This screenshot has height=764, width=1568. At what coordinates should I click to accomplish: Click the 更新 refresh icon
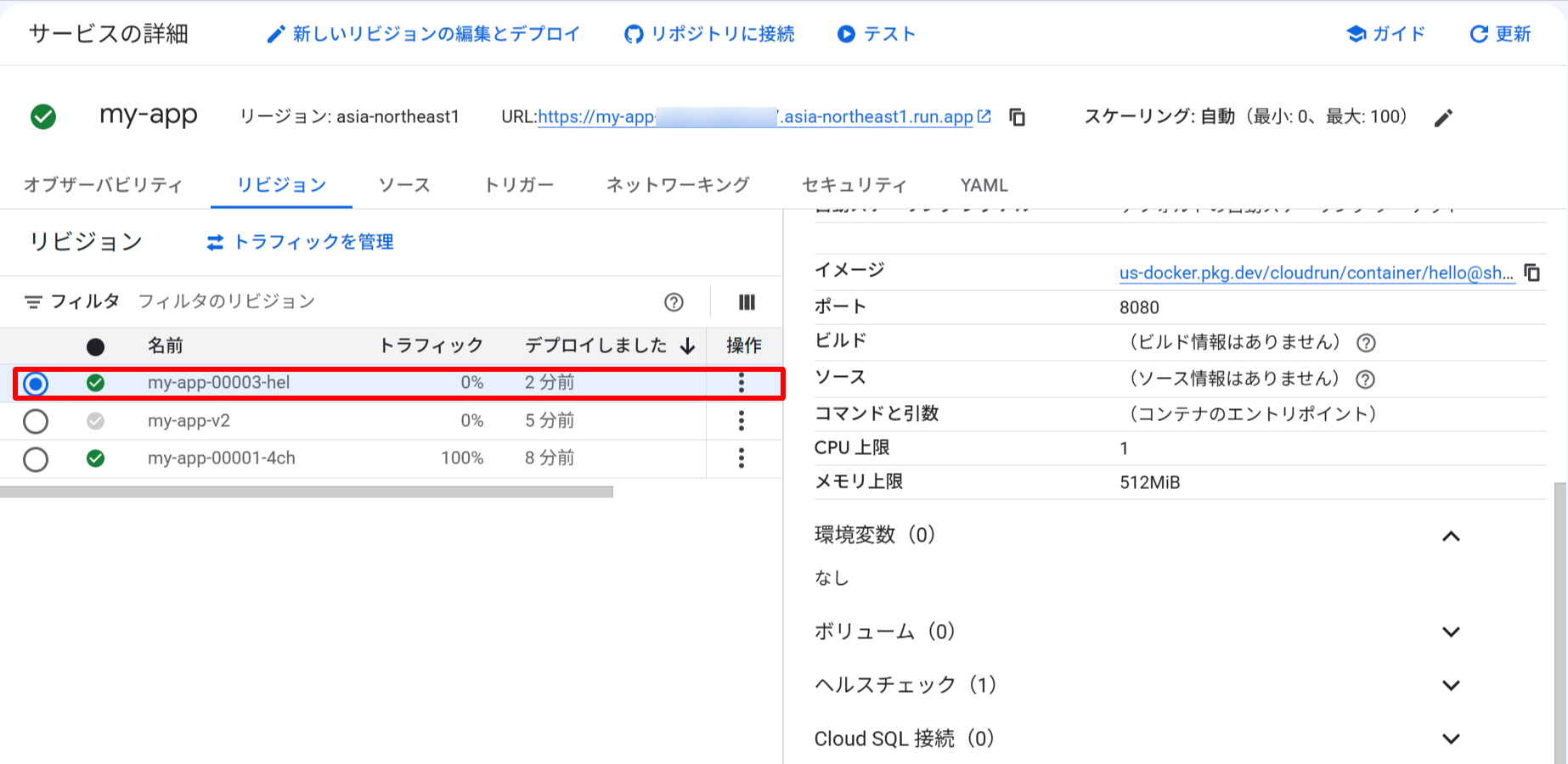coord(1479,34)
